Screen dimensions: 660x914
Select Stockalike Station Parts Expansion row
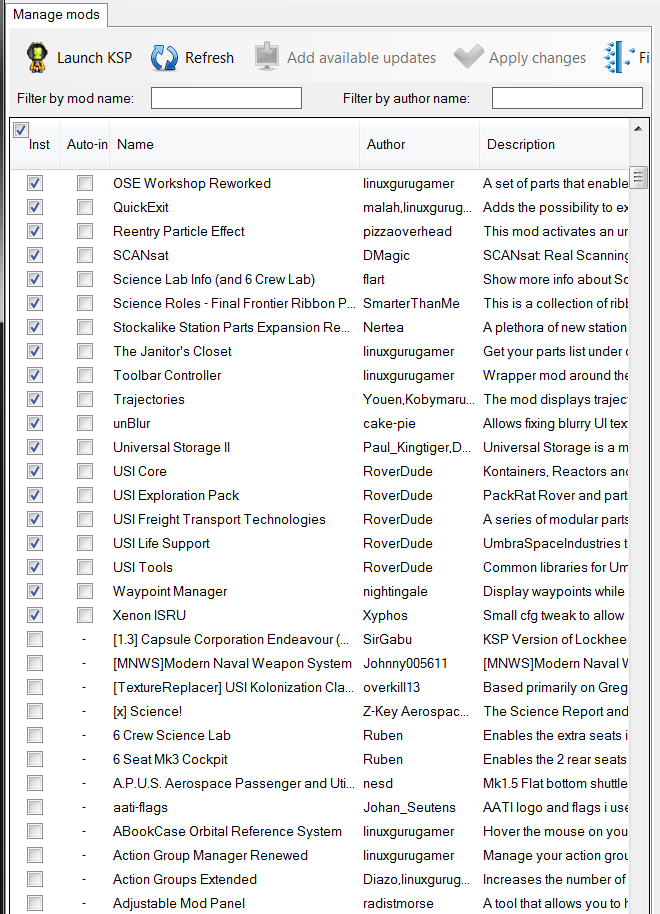pyautogui.click(x=320, y=327)
